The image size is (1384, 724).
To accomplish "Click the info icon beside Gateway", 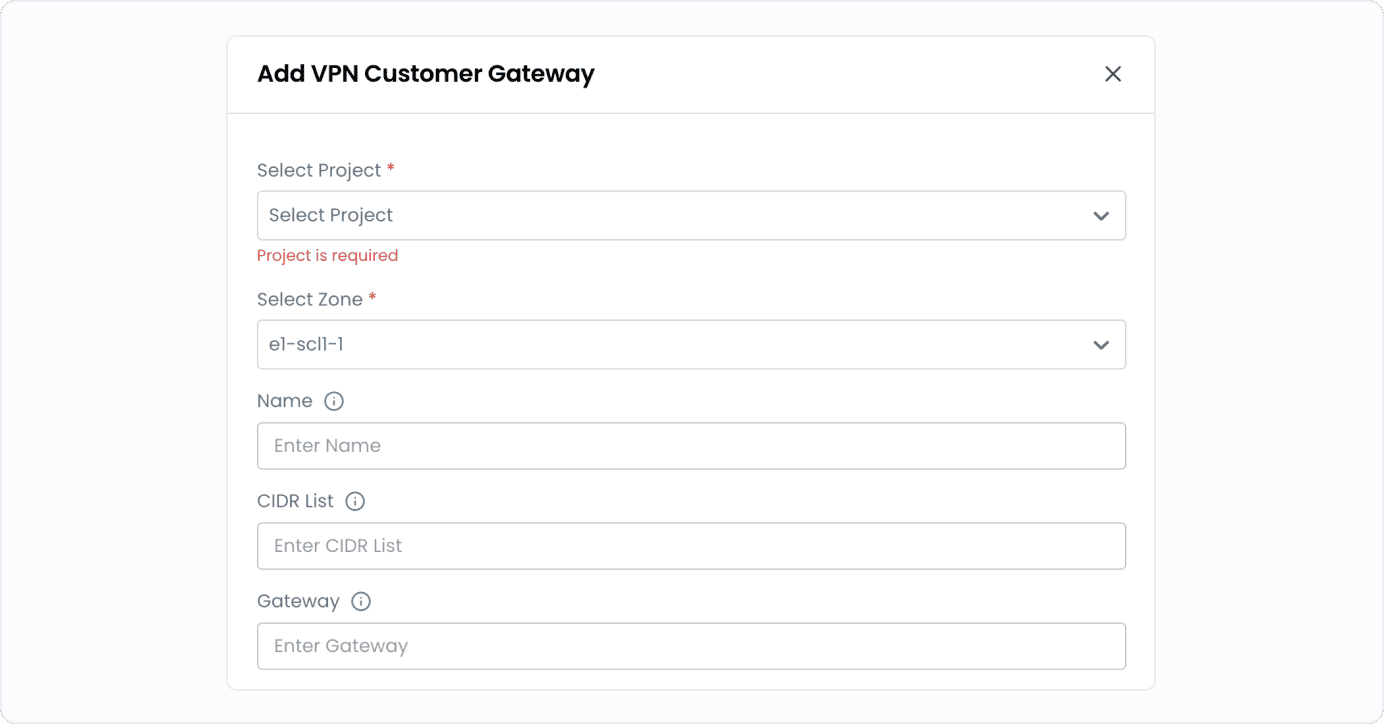I will point(360,601).
